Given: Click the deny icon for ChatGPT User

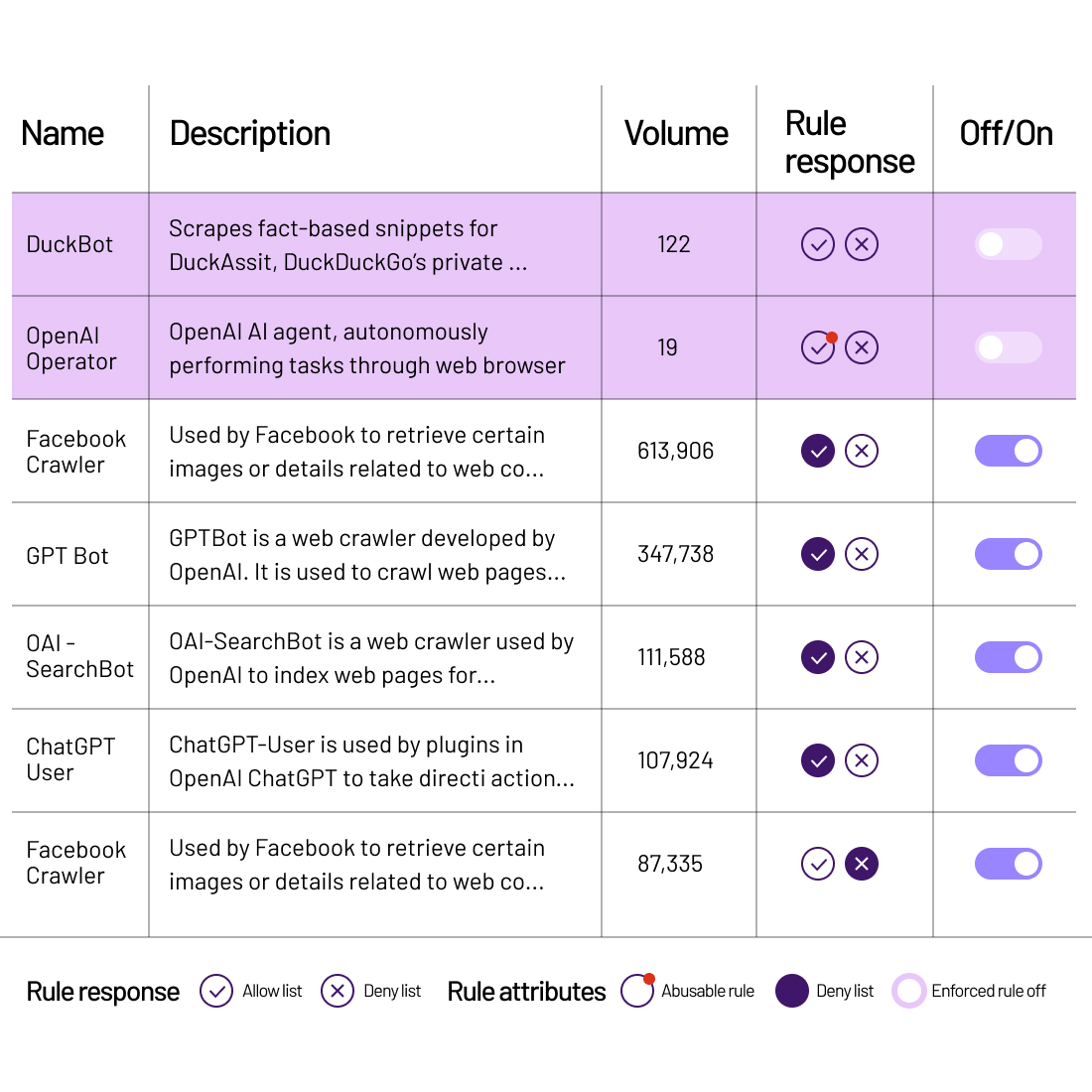Looking at the screenshot, I should pyautogui.click(x=862, y=760).
